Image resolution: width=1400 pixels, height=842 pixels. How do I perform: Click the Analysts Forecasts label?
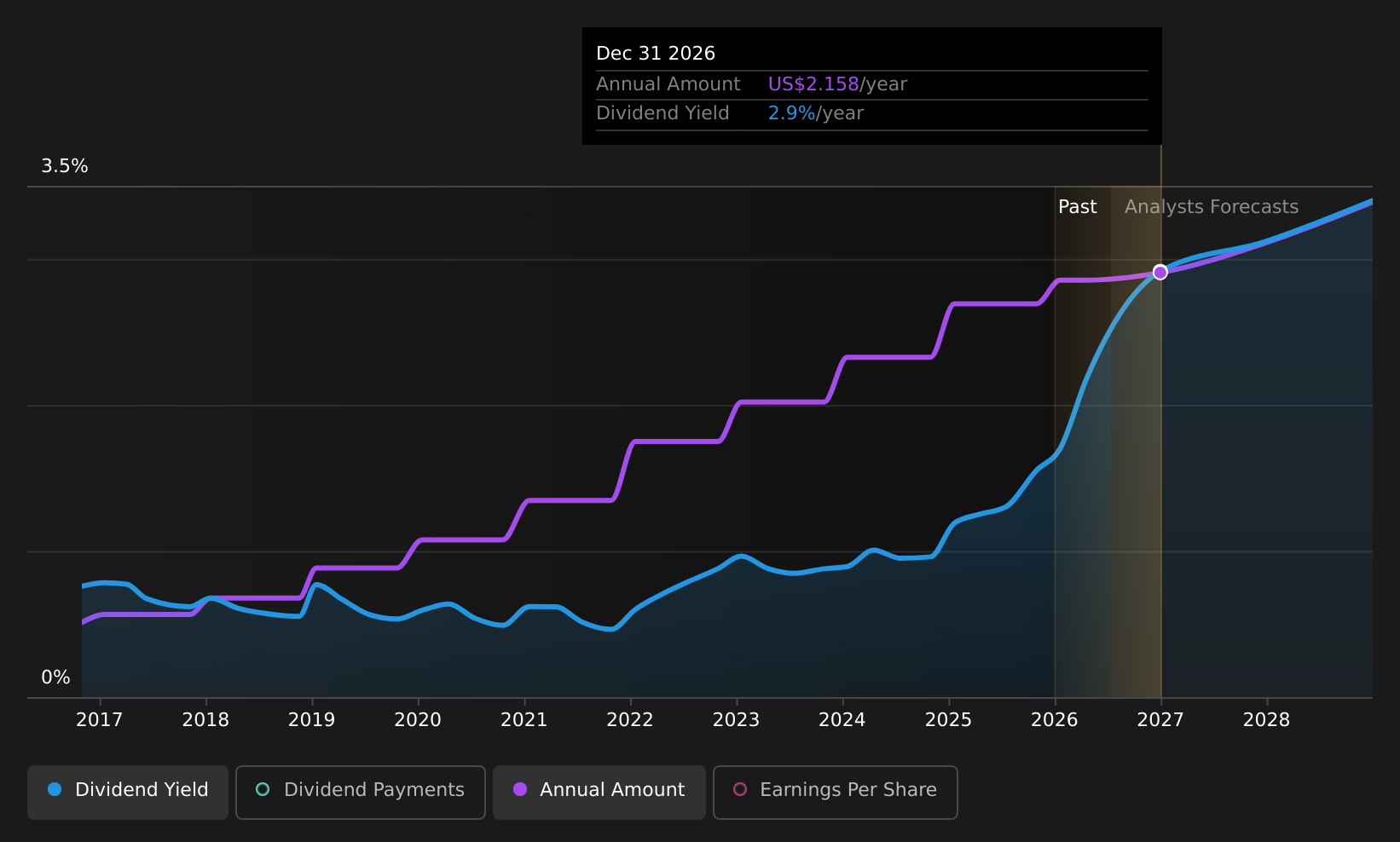pyautogui.click(x=1212, y=207)
